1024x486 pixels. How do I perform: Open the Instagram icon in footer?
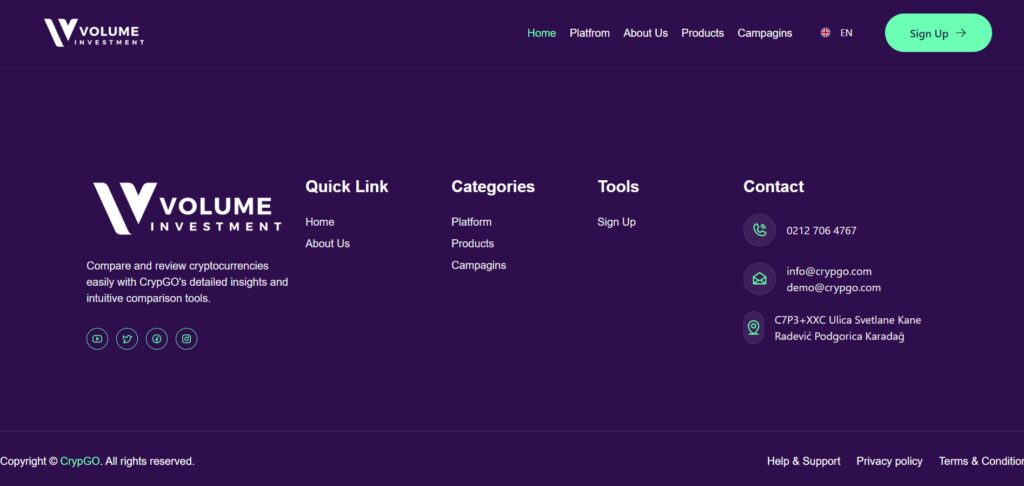pyautogui.click(x=186, y=339)
